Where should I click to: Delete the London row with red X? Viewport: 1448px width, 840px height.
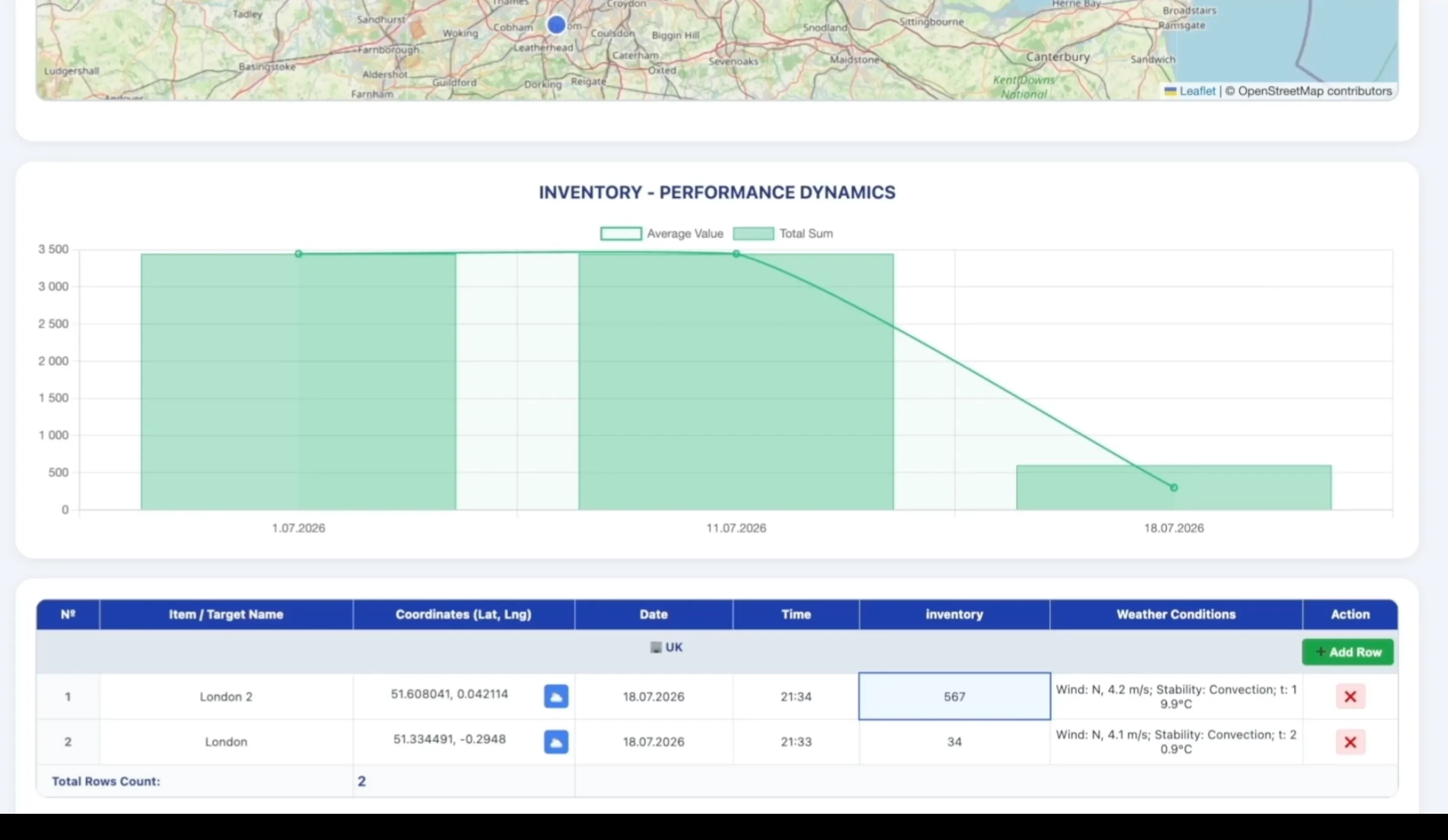[x=1350, y=742]
